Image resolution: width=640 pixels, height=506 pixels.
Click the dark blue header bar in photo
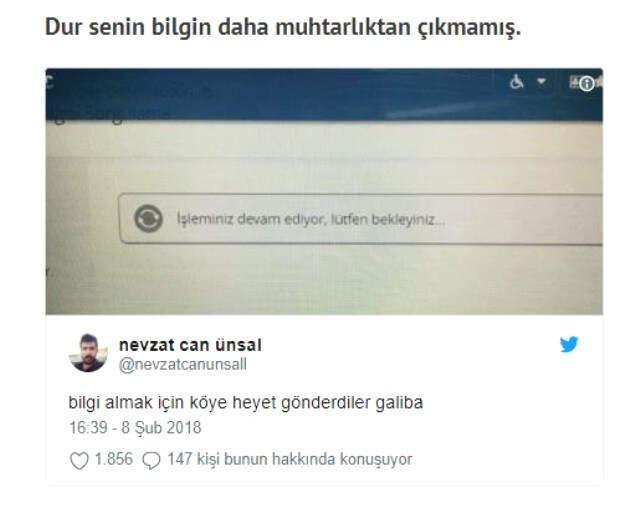tap(324, 95)
